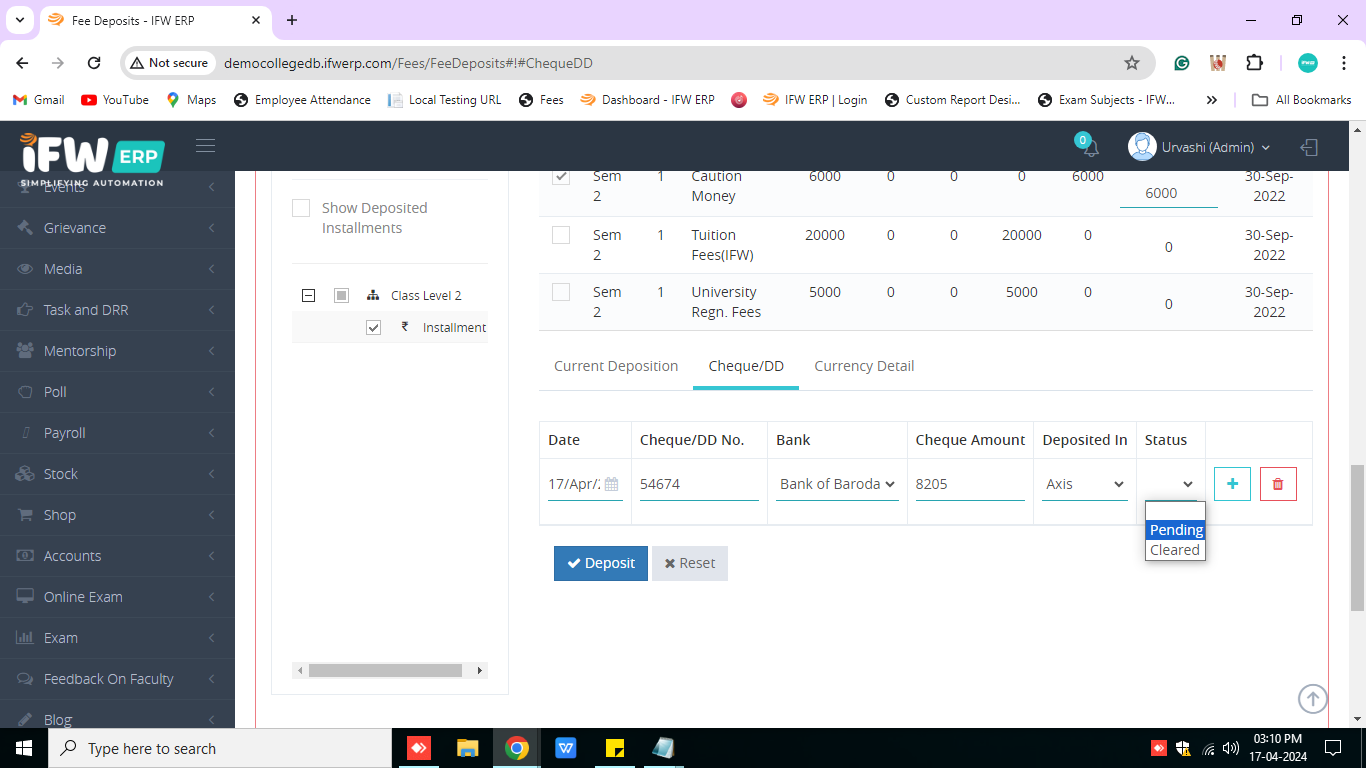The height and width of the screenshot is (768, 1366).
Task: Switch to Current Deposition tab
Action: 616,366
